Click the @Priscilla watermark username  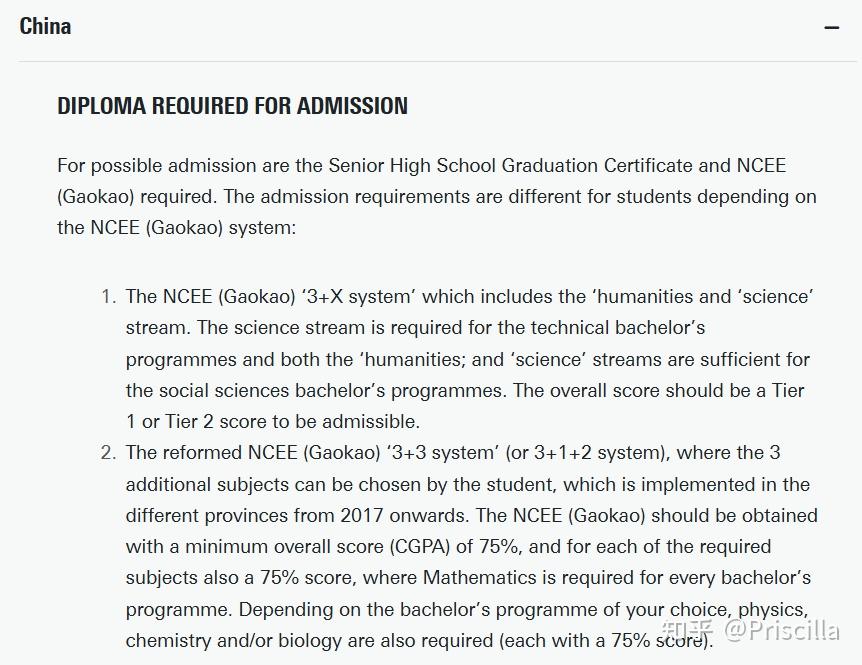click(x=782, y=630)
